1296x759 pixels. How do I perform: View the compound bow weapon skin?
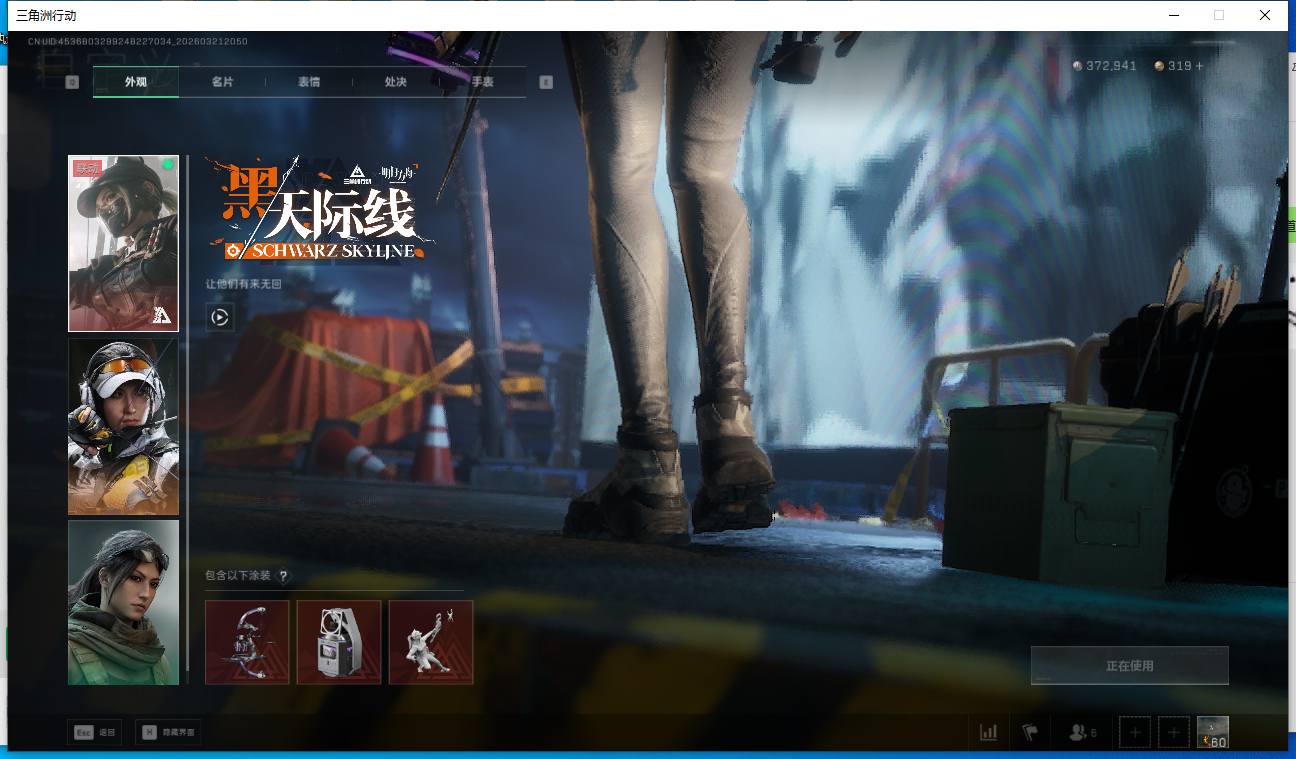click(x=247, y=642)
